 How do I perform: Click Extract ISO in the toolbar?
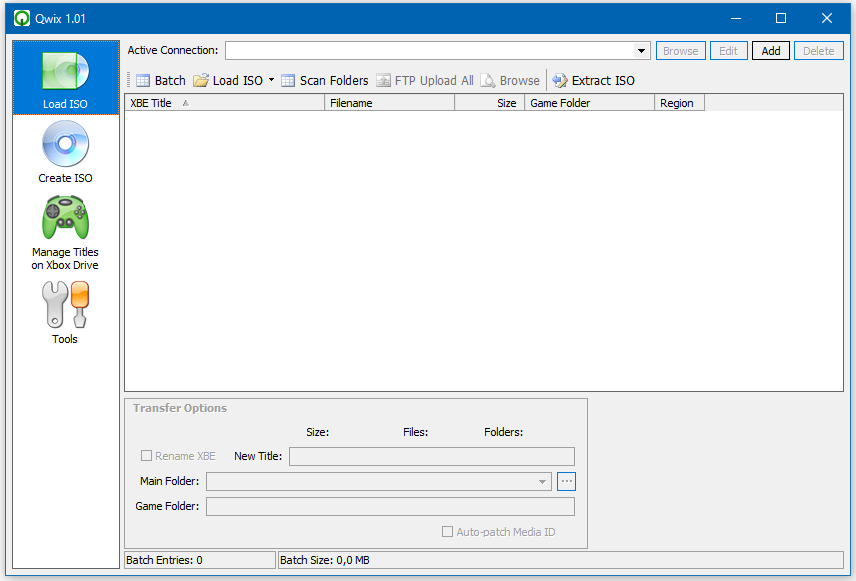click(x=593, y=81)
